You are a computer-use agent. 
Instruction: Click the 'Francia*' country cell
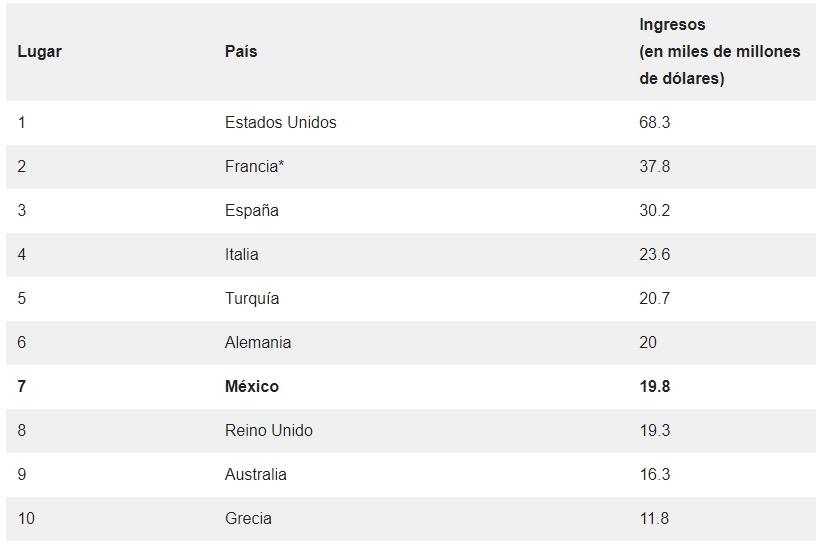click(254, 167)
